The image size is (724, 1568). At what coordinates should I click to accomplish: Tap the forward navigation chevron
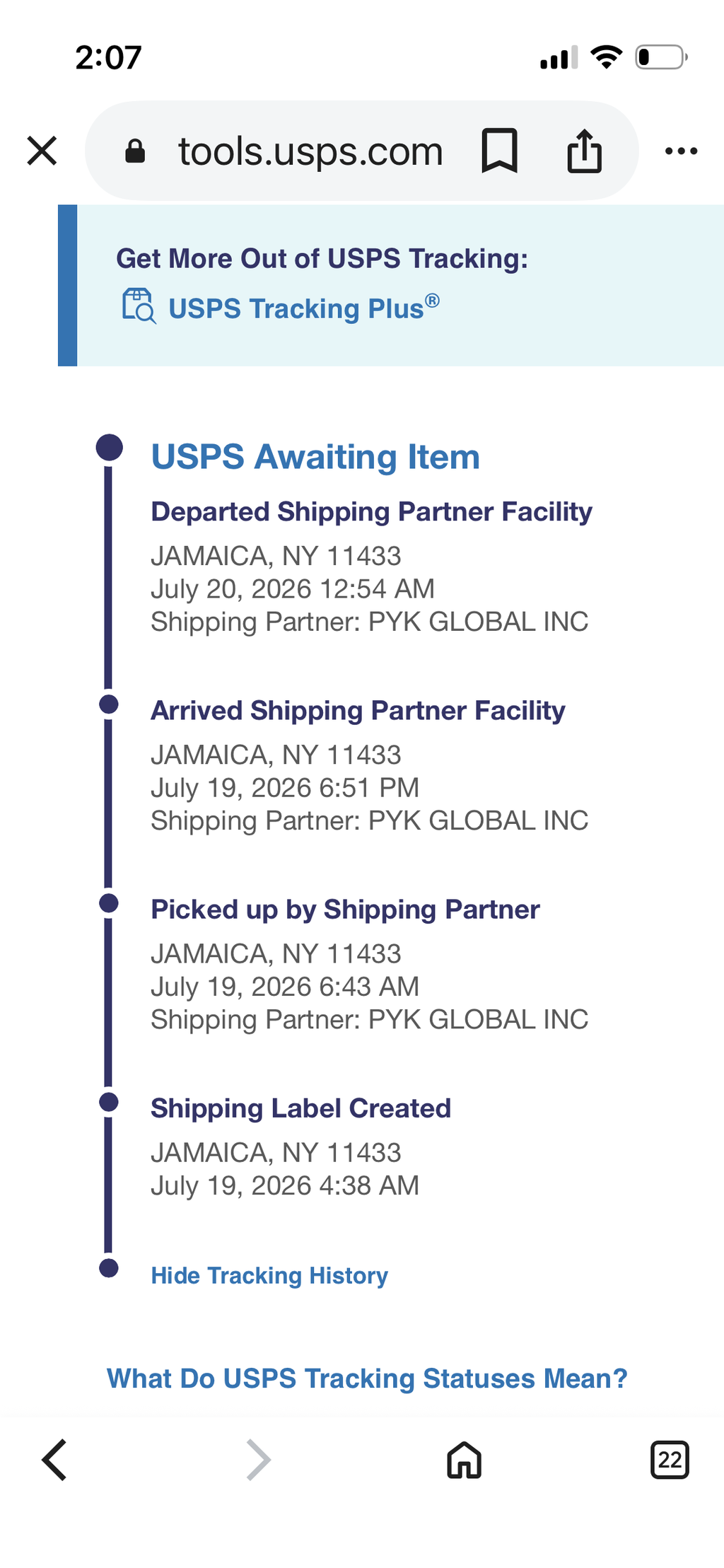[x=258, y=1459]
